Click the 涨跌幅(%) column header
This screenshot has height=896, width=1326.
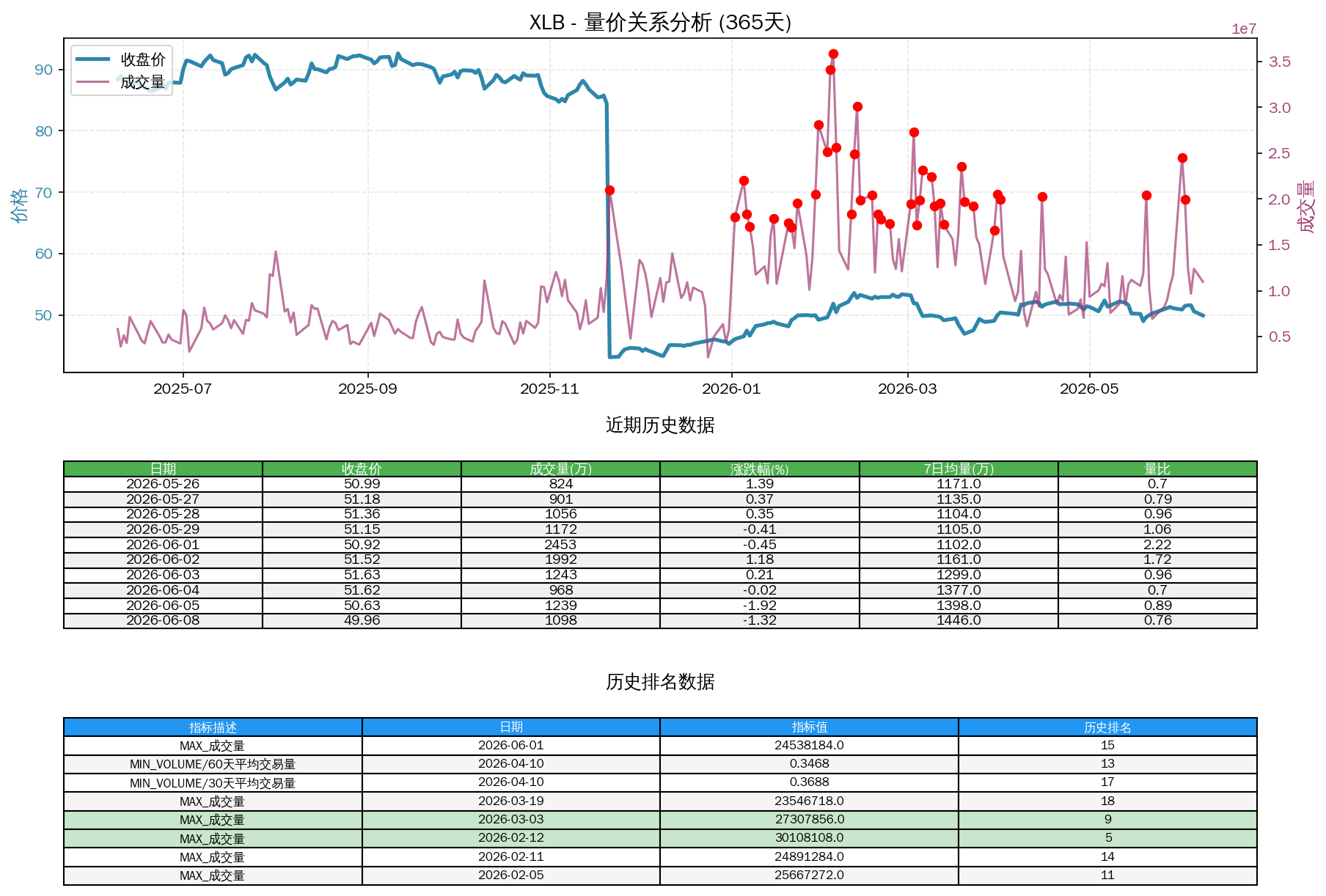point(760,469)
